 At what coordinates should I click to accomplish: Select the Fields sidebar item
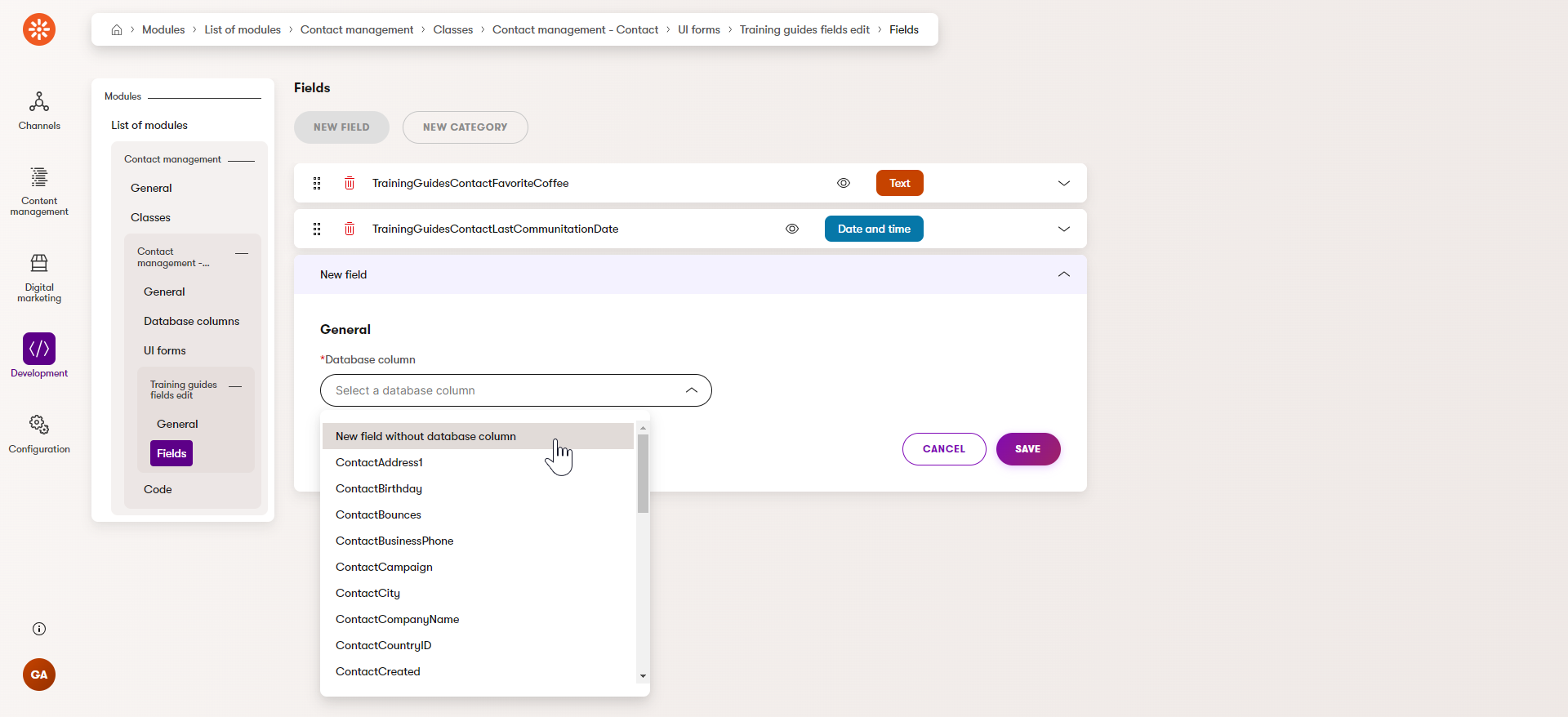171,453
